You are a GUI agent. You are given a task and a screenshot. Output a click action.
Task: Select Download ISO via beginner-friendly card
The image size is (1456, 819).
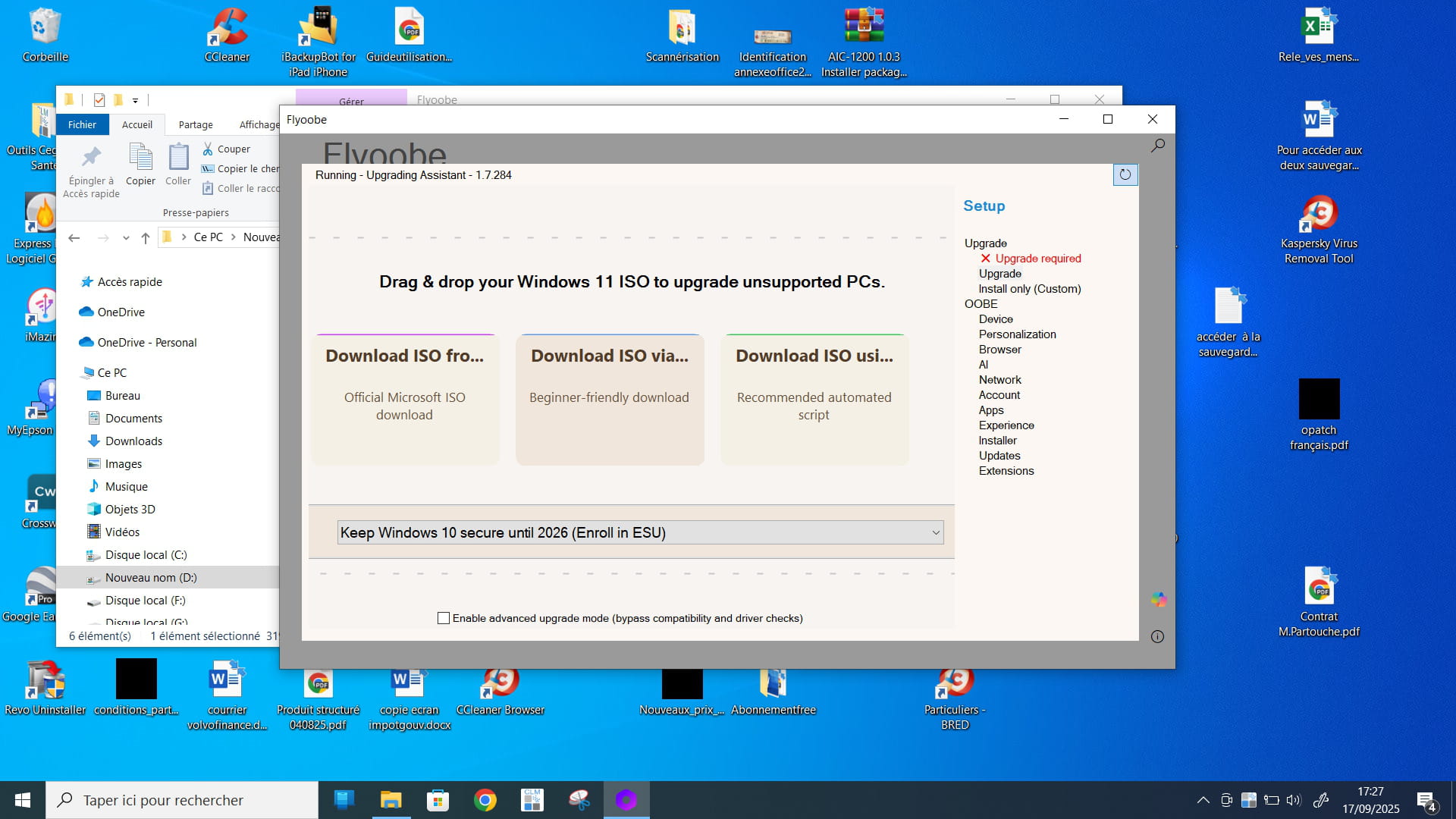point(610,400)
